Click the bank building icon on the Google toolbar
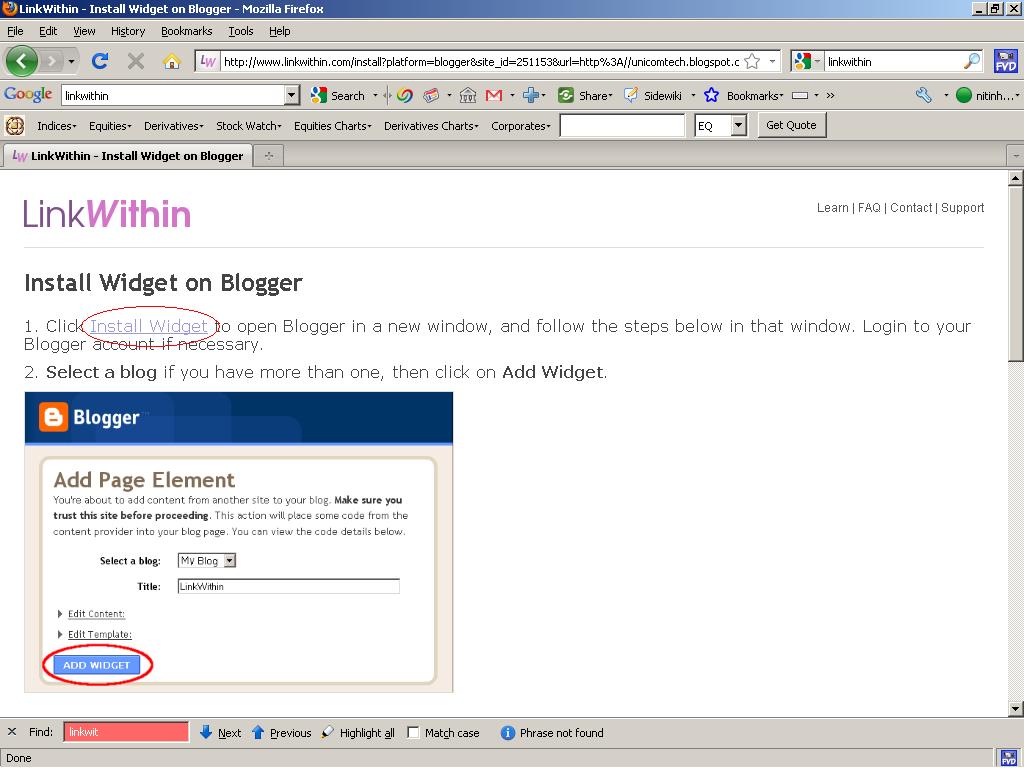The image size is (1024, 768). [468, 95]
